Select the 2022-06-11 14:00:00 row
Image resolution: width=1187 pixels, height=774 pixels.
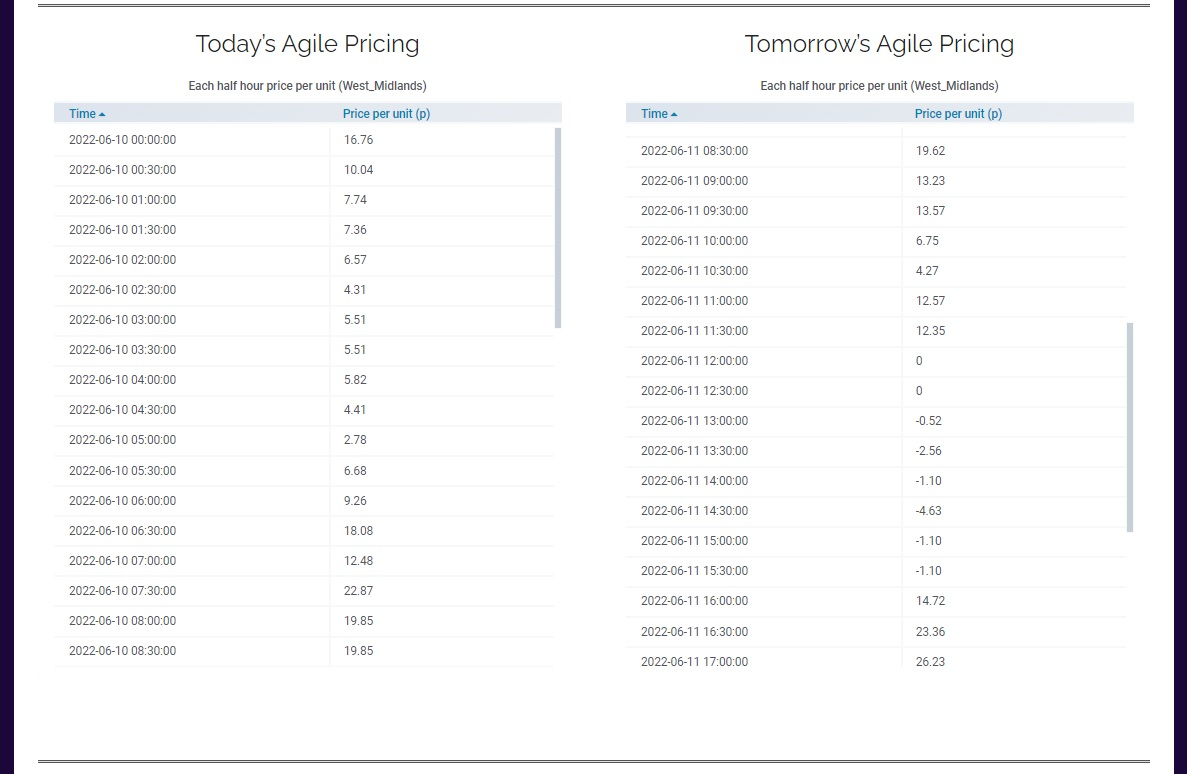click(x=876, y=481)
